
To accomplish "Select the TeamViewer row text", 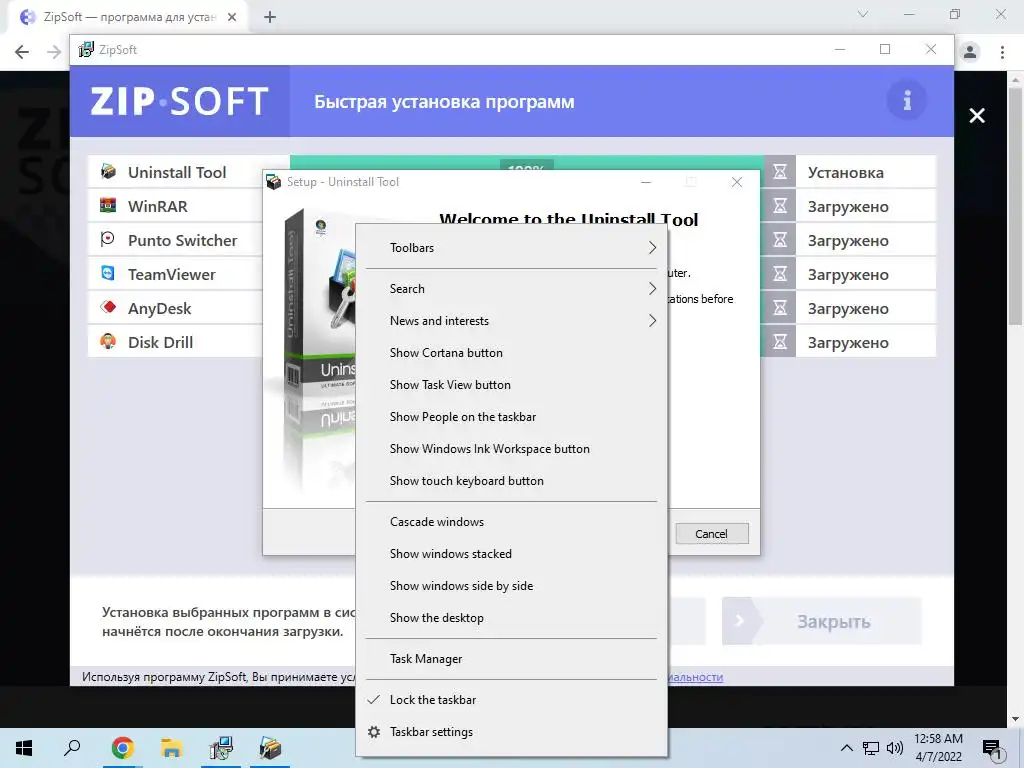I will click(171, 274).
